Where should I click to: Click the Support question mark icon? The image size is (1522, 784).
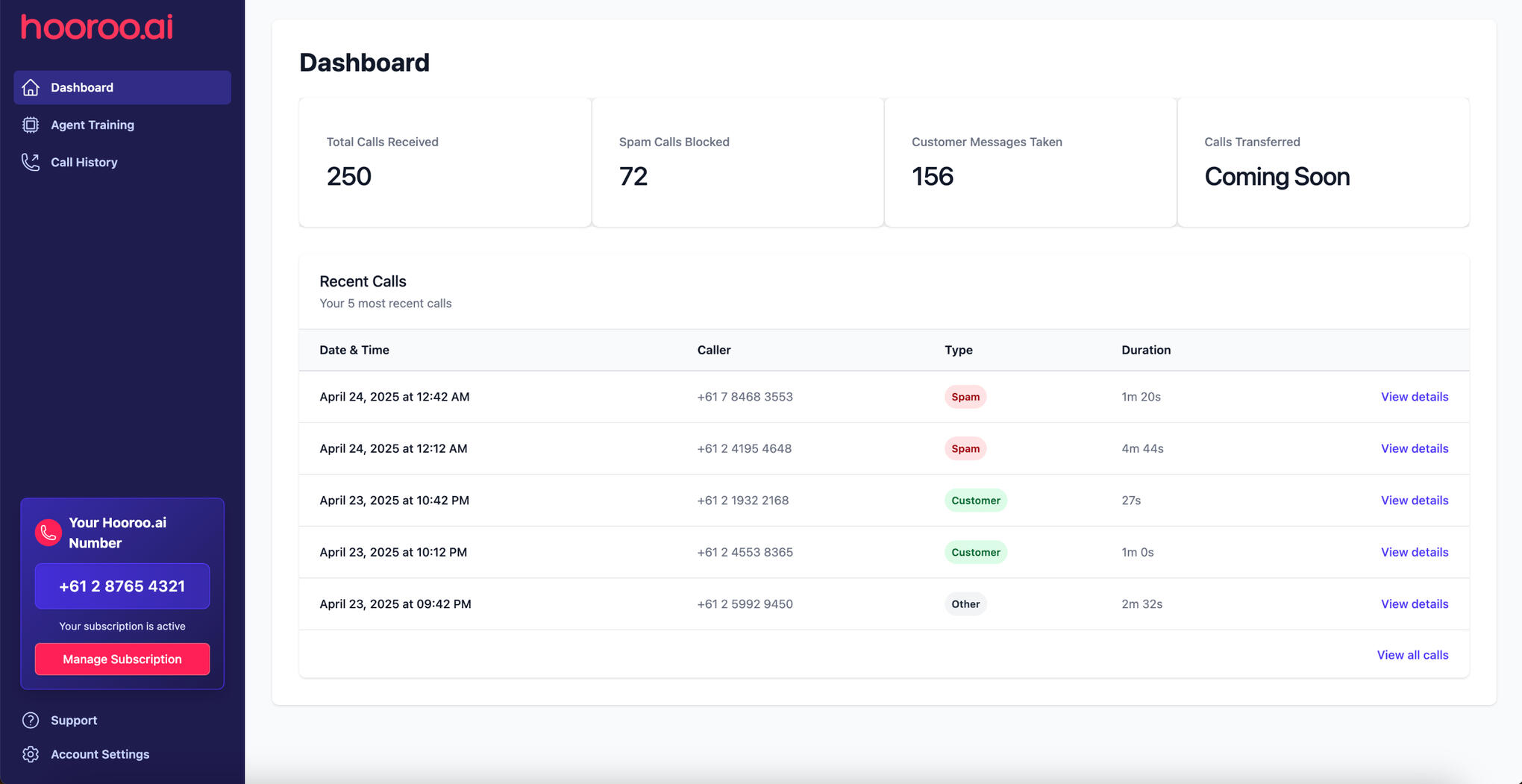coord(31,720)
